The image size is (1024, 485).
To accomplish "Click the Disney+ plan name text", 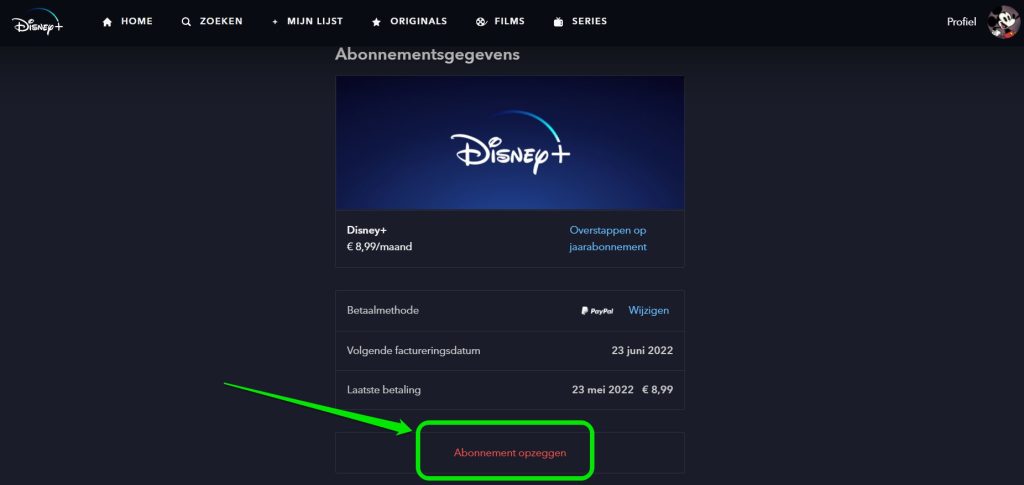I will tap(366, 230).
